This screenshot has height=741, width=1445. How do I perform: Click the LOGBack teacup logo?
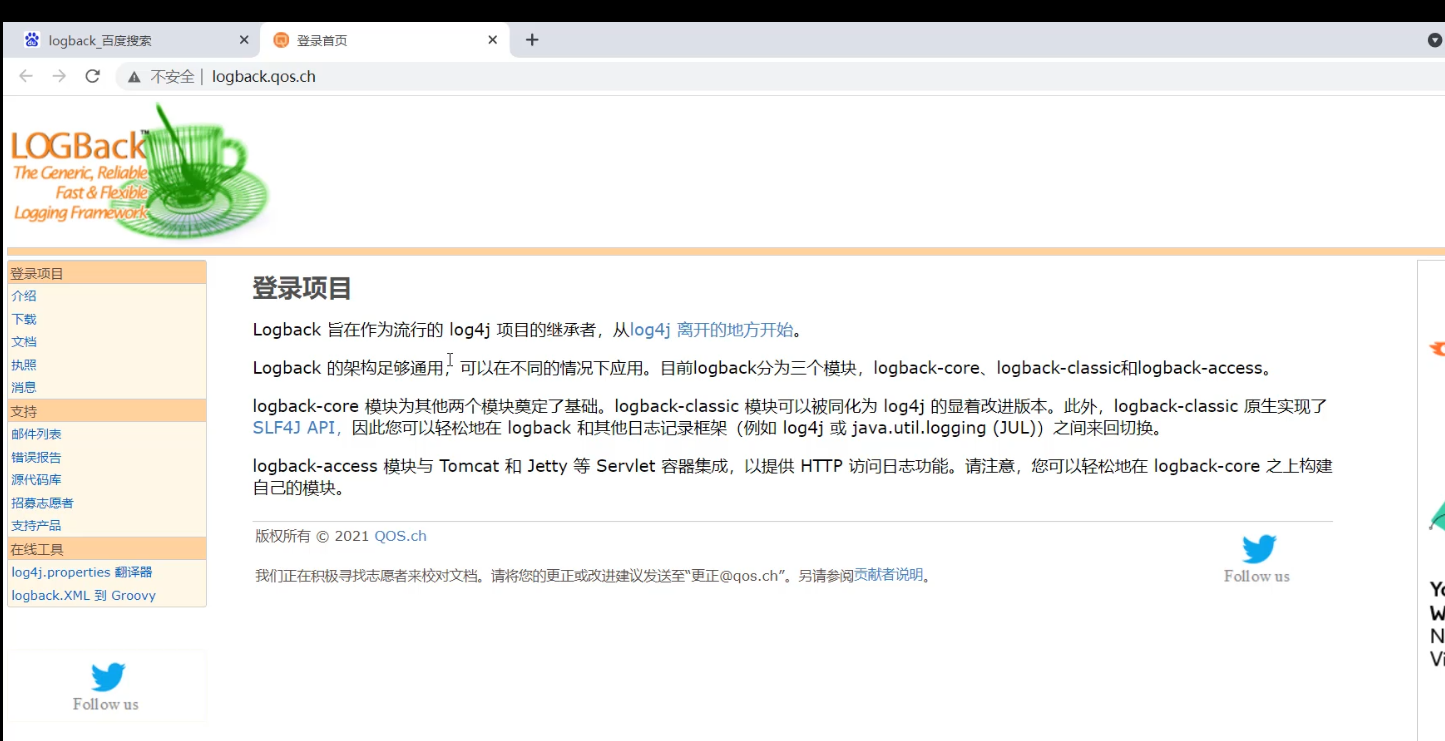[140, 171]
